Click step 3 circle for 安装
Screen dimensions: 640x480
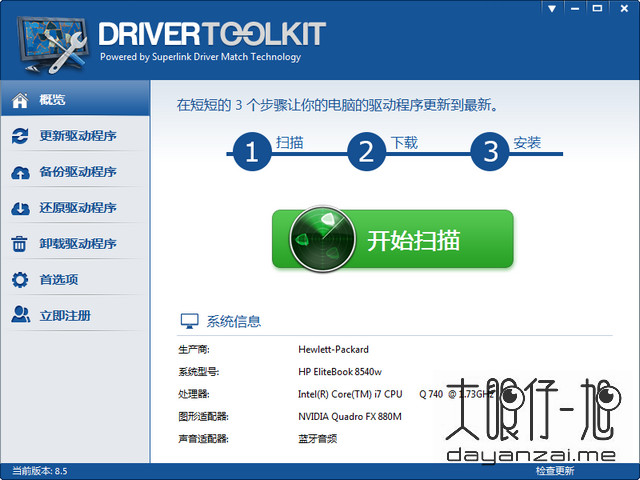[x=490, y=151]
